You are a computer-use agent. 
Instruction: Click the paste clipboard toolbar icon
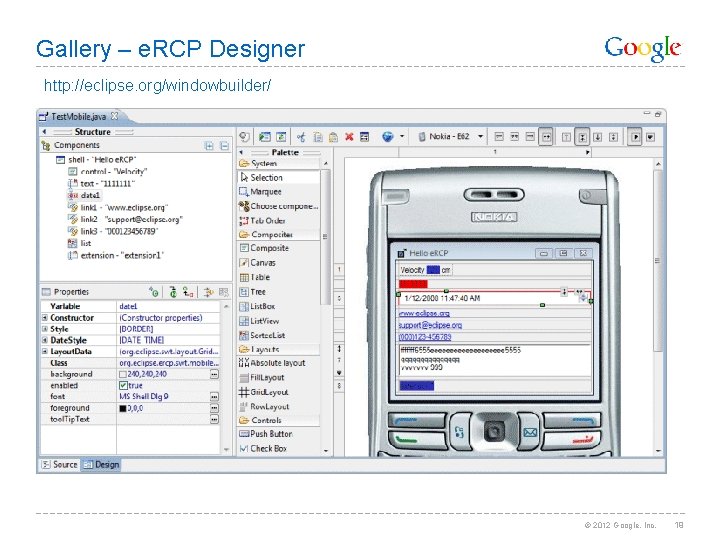[x=333, y=137]
